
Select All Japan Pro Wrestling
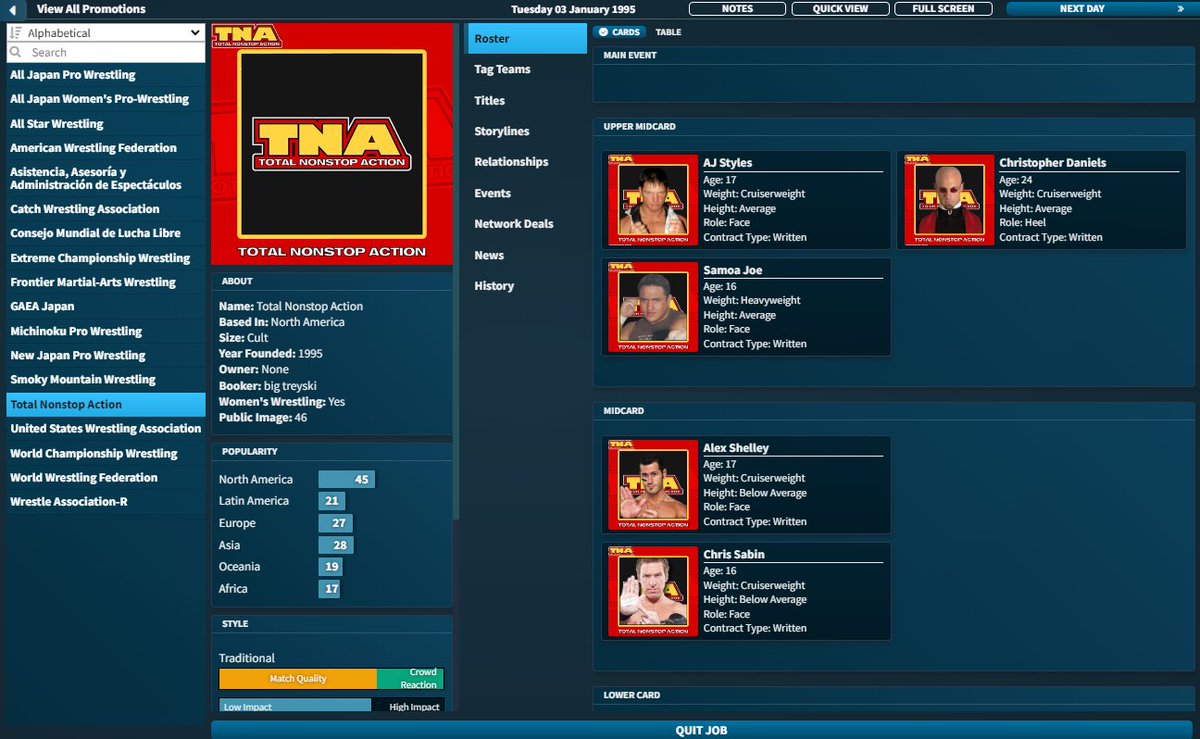106,75
